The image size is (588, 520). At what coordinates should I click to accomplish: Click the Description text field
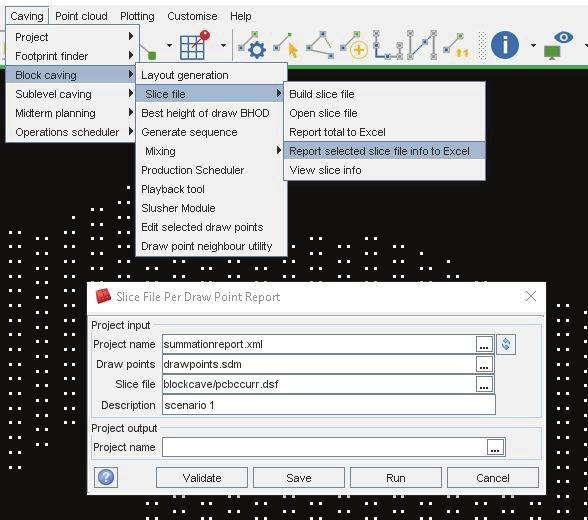328,405
